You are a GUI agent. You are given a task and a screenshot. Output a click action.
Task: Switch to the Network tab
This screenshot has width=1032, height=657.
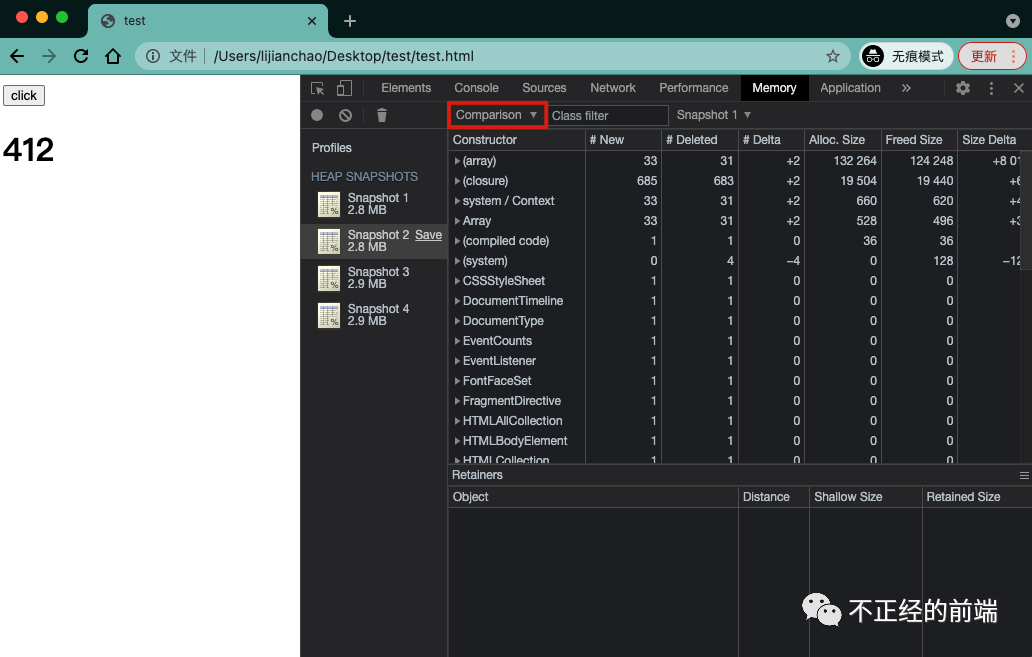point(613,88)
